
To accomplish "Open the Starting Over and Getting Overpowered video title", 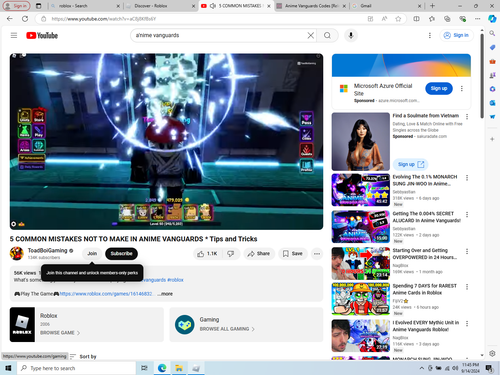I will coord(425,254).
